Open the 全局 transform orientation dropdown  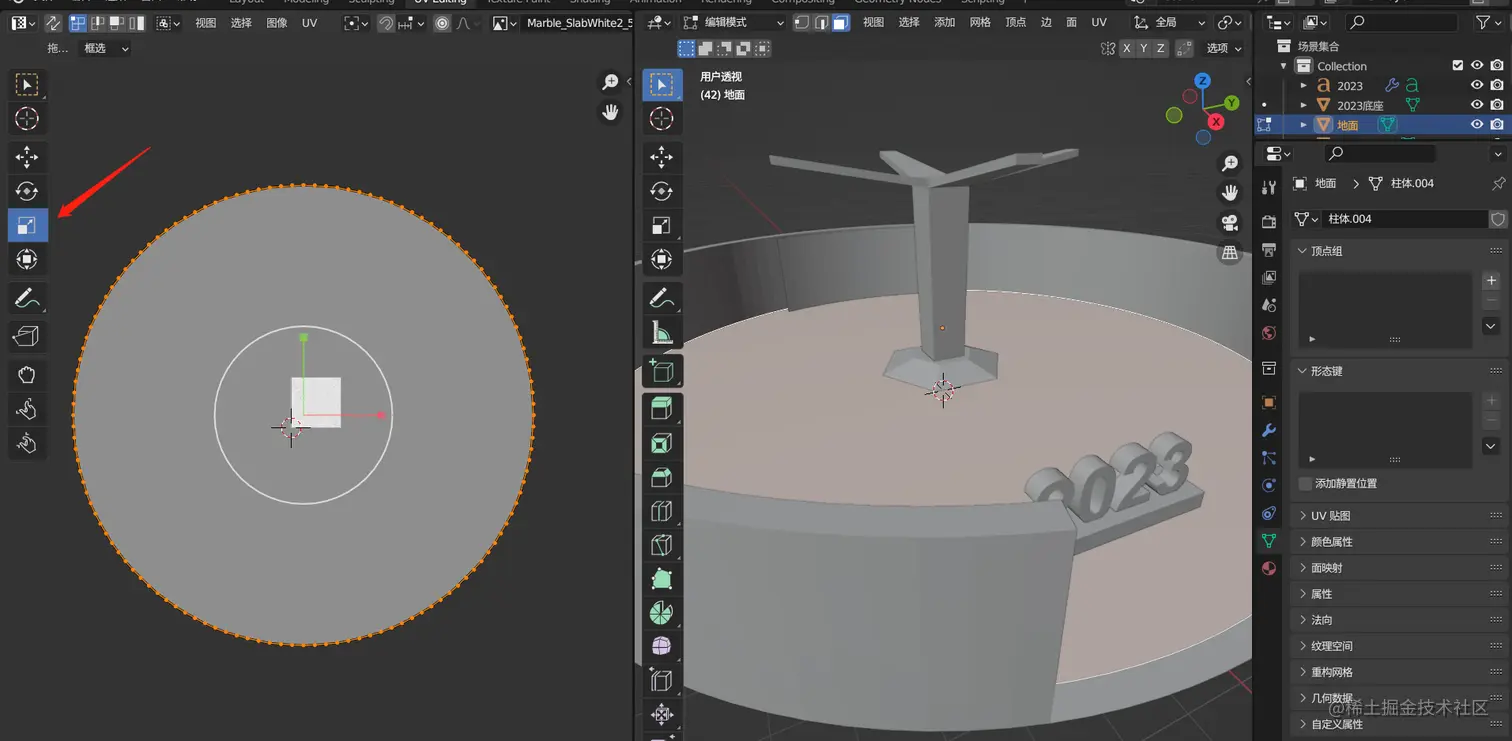(x=1170, y=22)
